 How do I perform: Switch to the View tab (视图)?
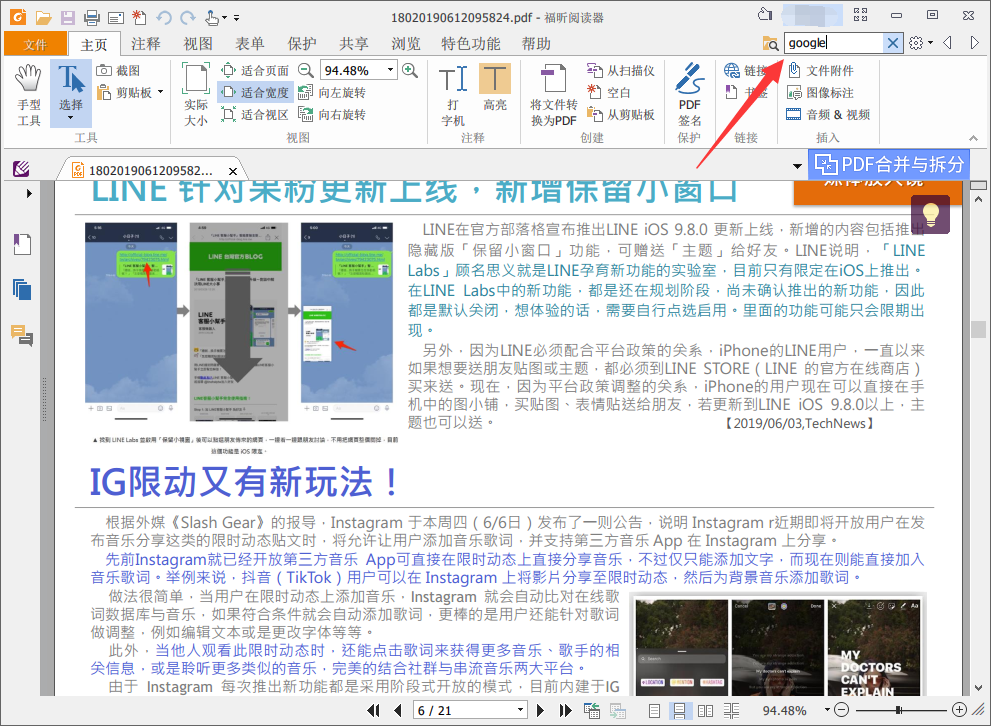click(x=198, y=44)
